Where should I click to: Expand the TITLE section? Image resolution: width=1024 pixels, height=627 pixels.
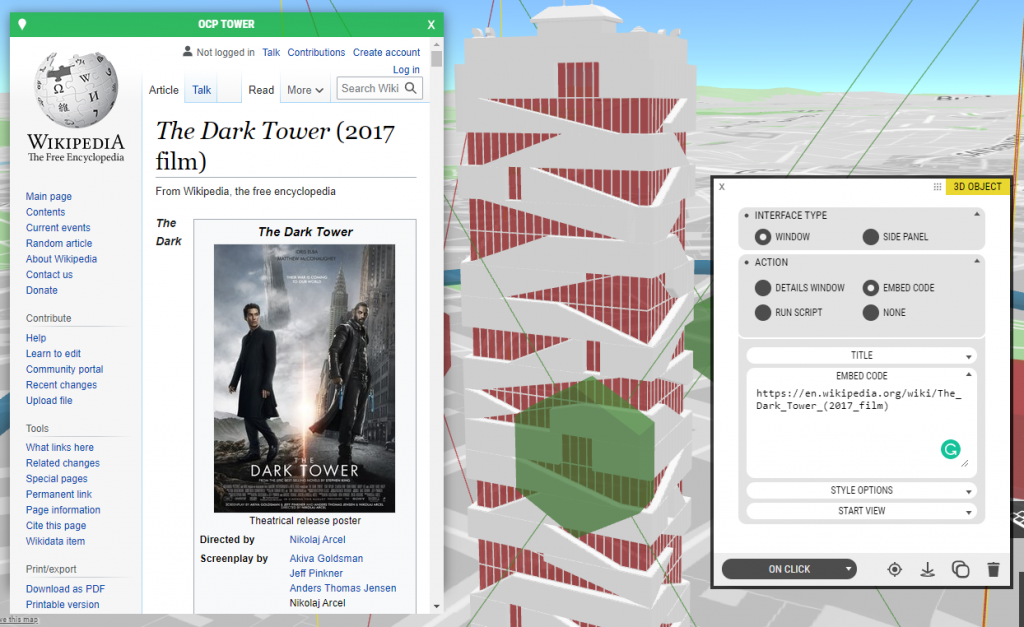coord(861,355)
